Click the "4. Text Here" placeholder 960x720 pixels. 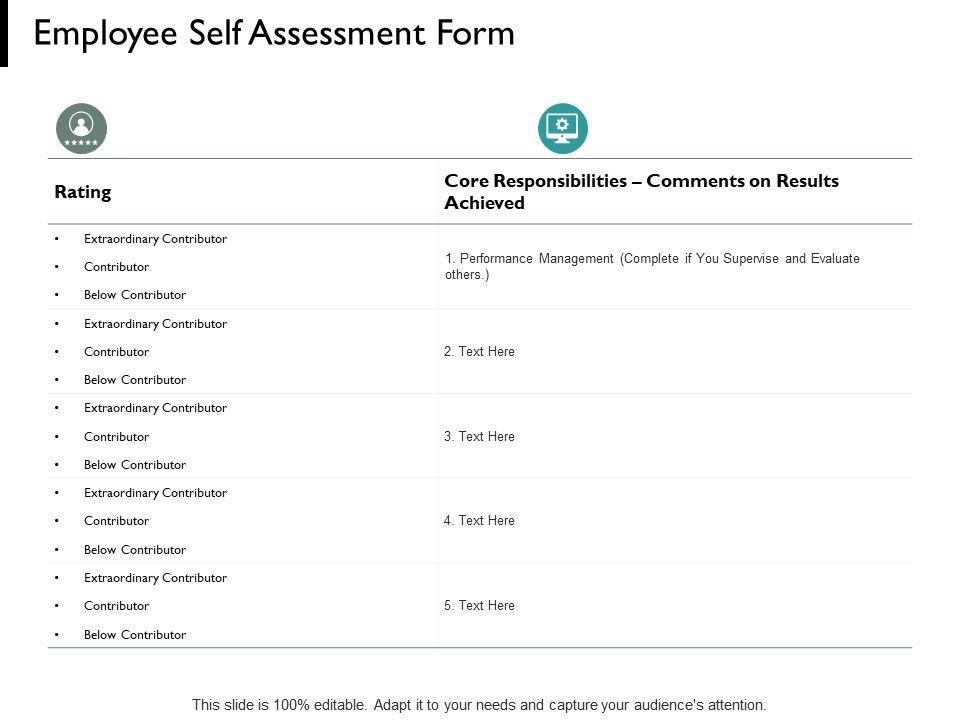480,521
